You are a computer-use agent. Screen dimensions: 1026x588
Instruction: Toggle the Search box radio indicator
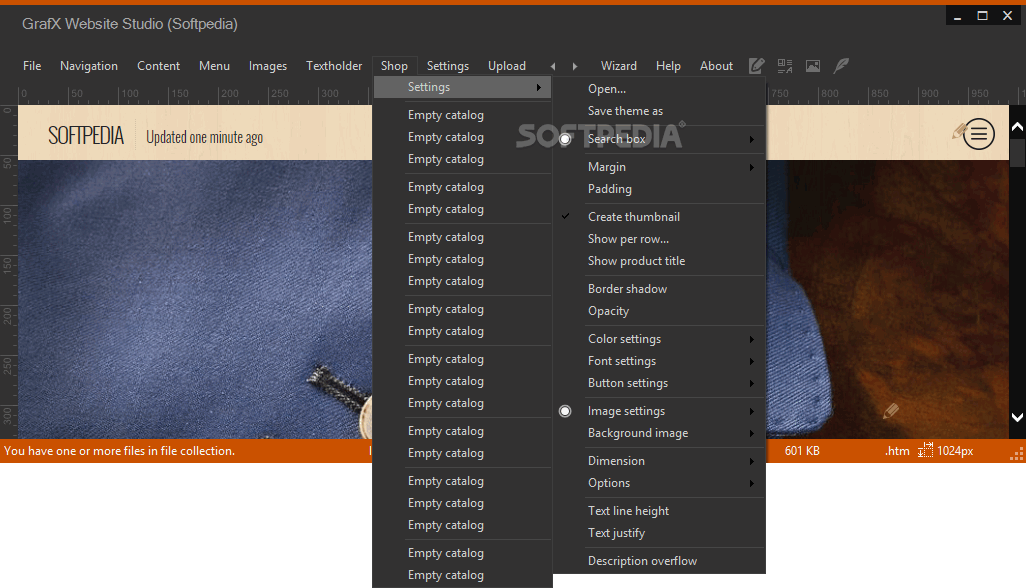tap(565, 139)
